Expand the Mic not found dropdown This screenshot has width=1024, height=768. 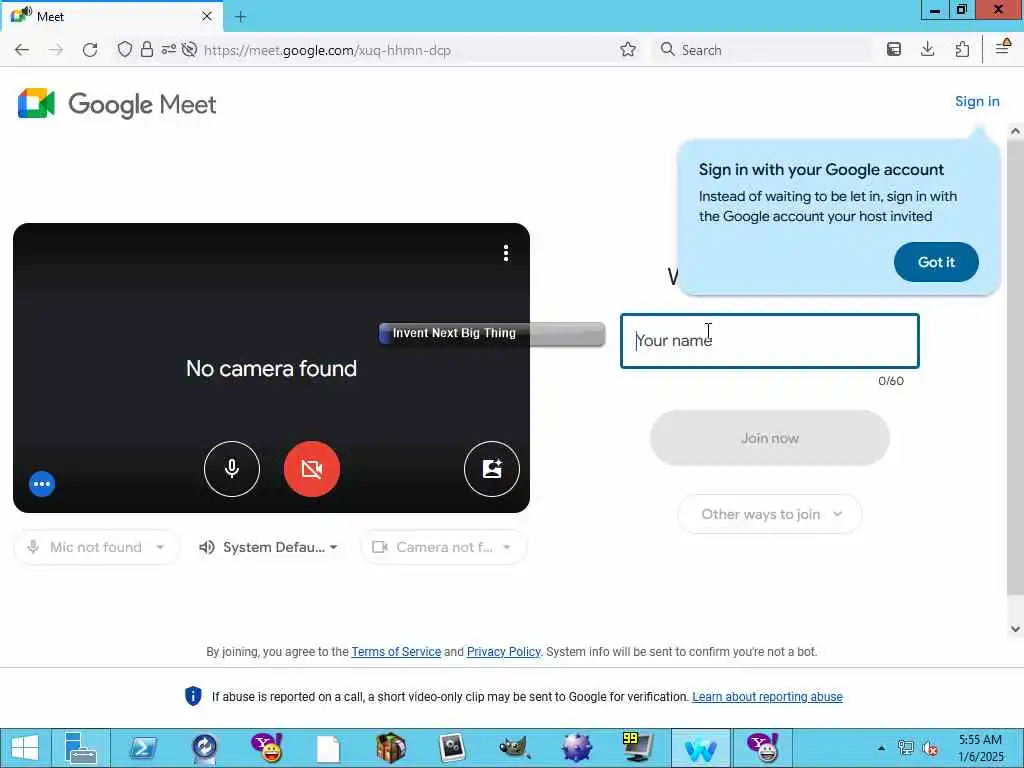pyautogui.click(x=97, y=547)
